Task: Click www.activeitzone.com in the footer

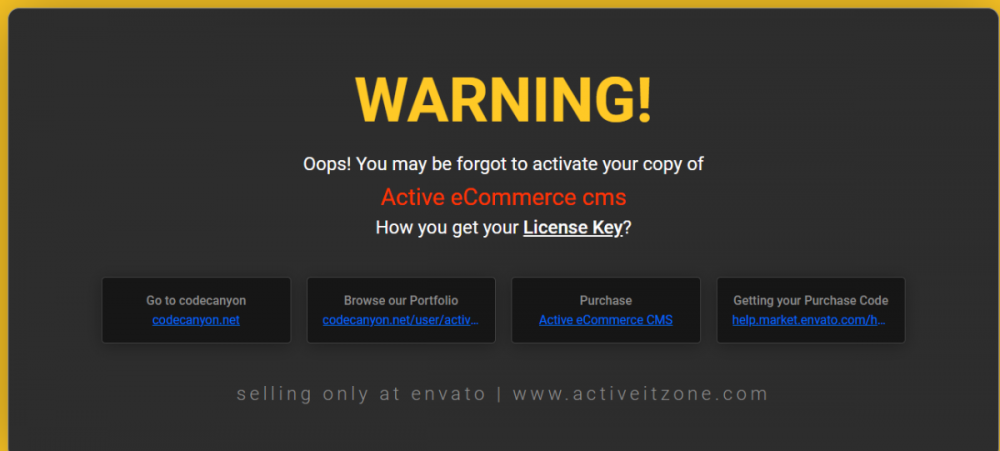Action: 640,394
